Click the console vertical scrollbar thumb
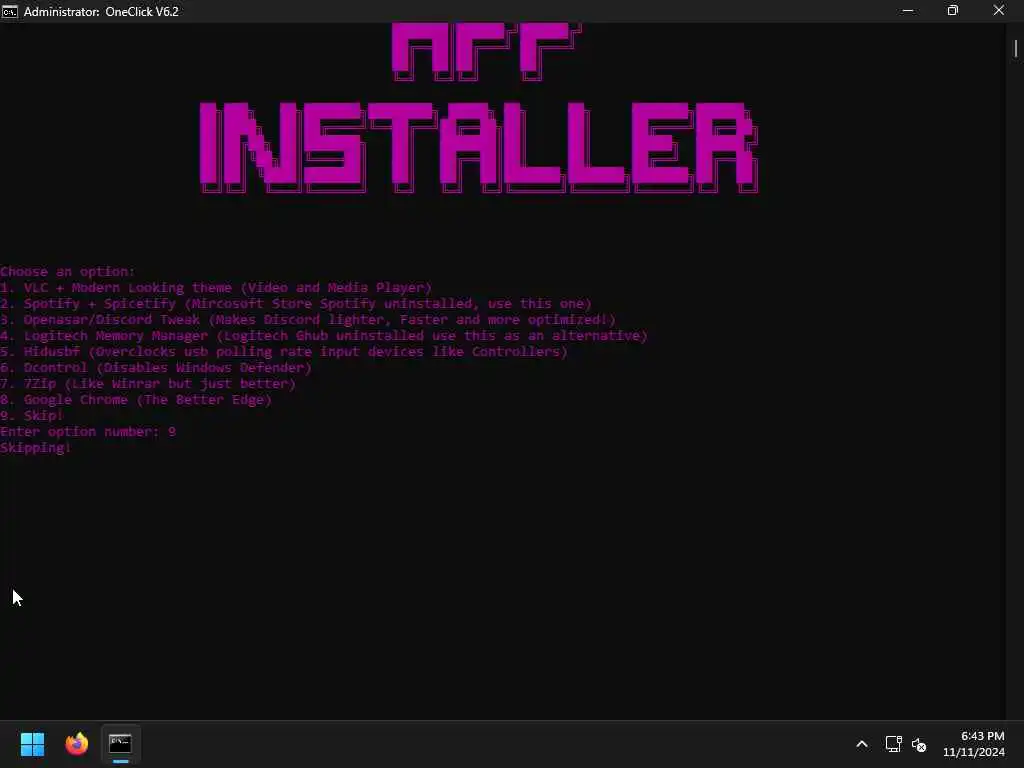 [x=1016, y=48]
